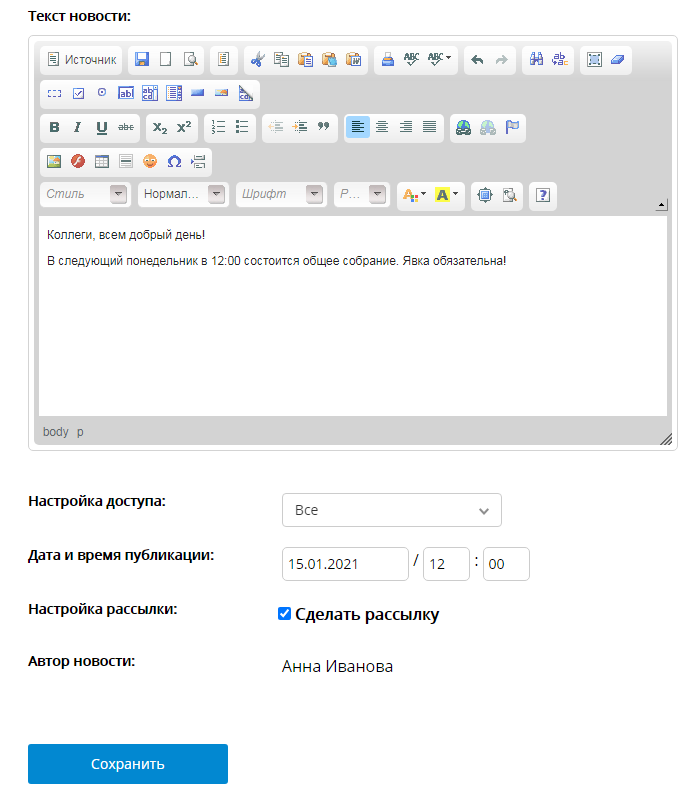
Task: Click the publication date field 15.01.2021
Action: point(345,564)
